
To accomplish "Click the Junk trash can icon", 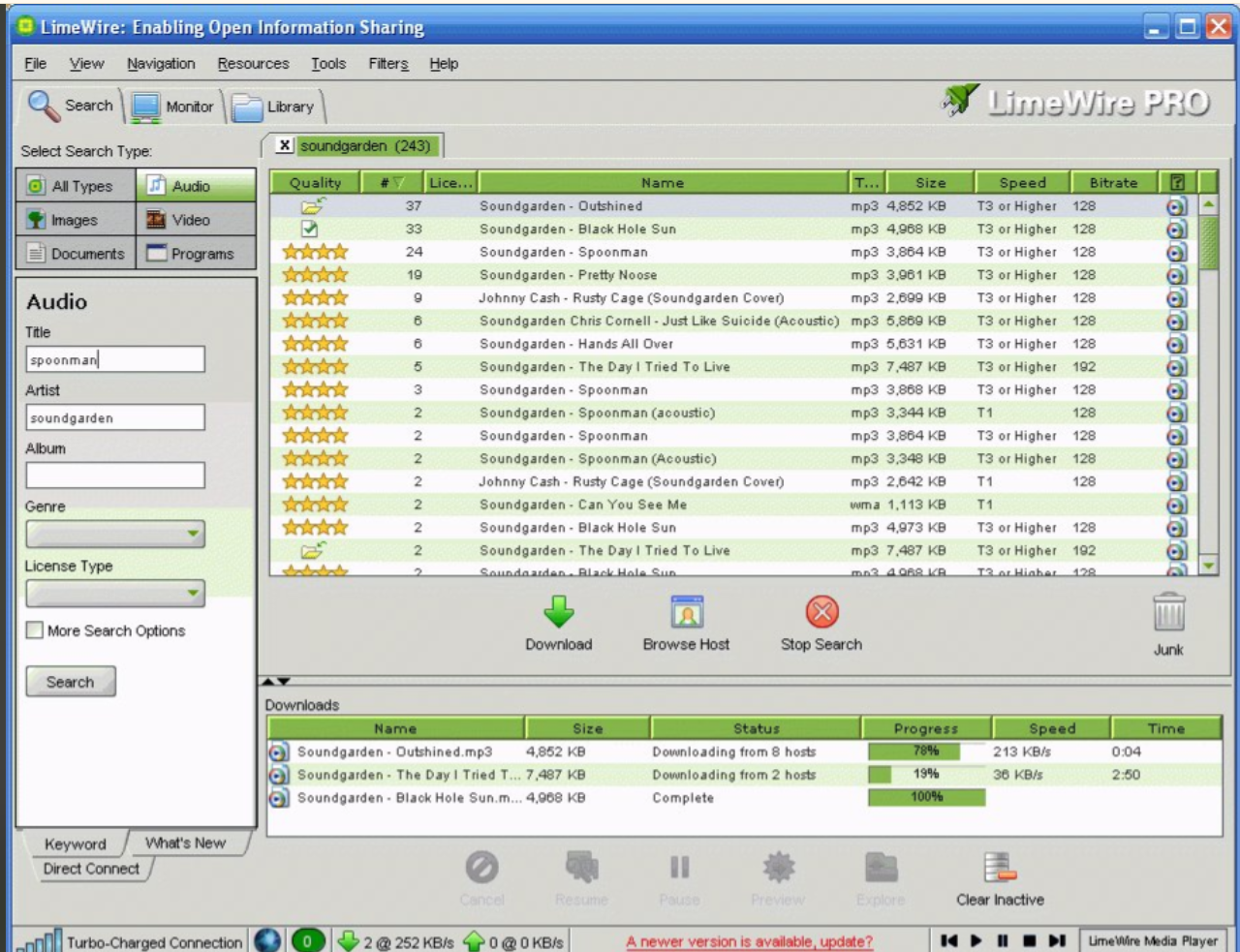I will click(1168, 614).
